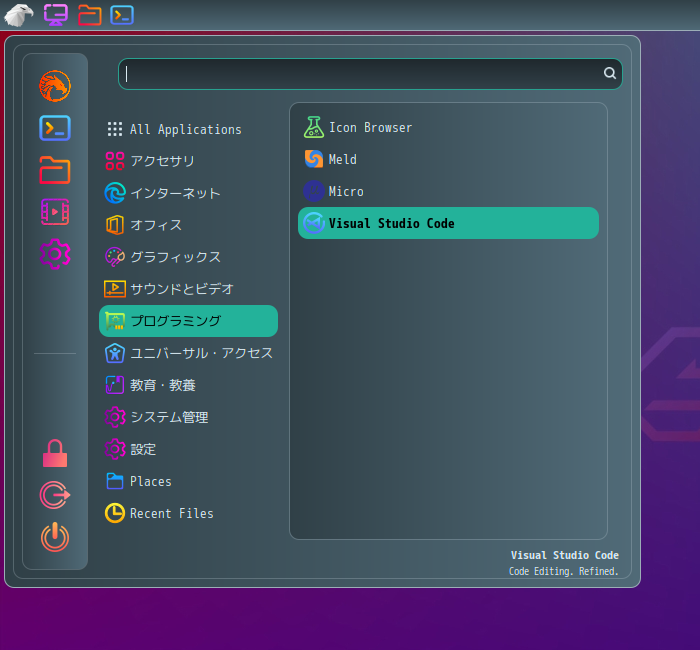Select the プログラミング category
Image resolution: width=700 pixels, height=650 pixels.
click(x=188, y=321)
